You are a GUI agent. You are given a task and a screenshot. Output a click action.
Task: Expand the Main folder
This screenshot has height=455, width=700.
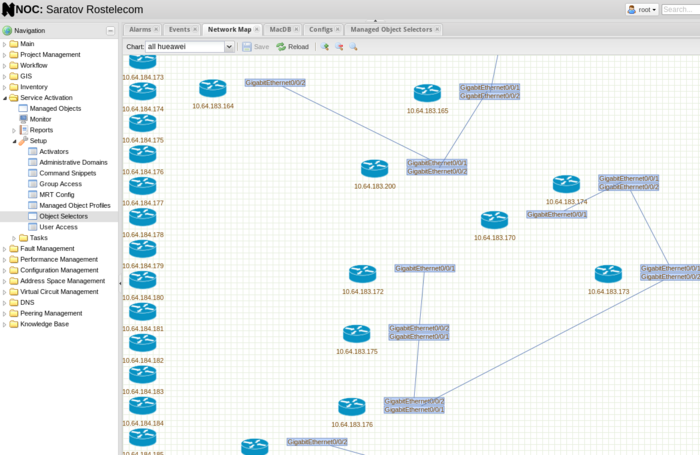click(x=5, y=44)
